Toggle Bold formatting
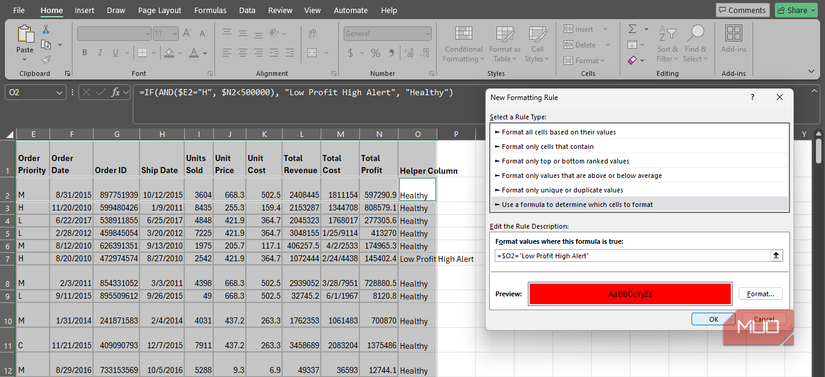The width and height of the screenshot is (825, 377). [84, 53]
